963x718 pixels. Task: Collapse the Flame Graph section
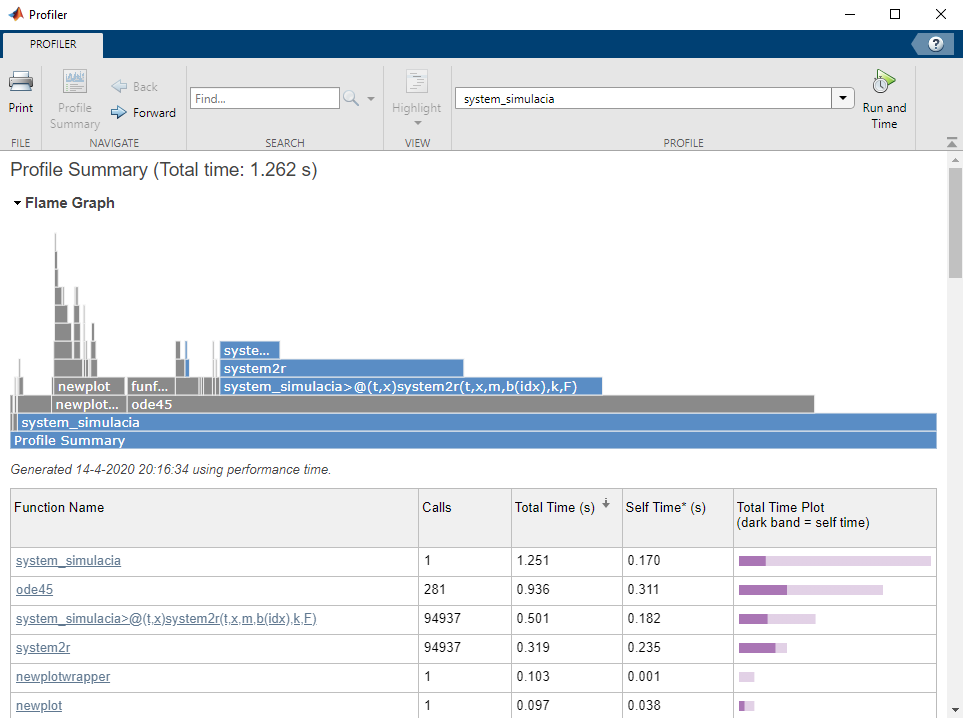pos(17,203)
